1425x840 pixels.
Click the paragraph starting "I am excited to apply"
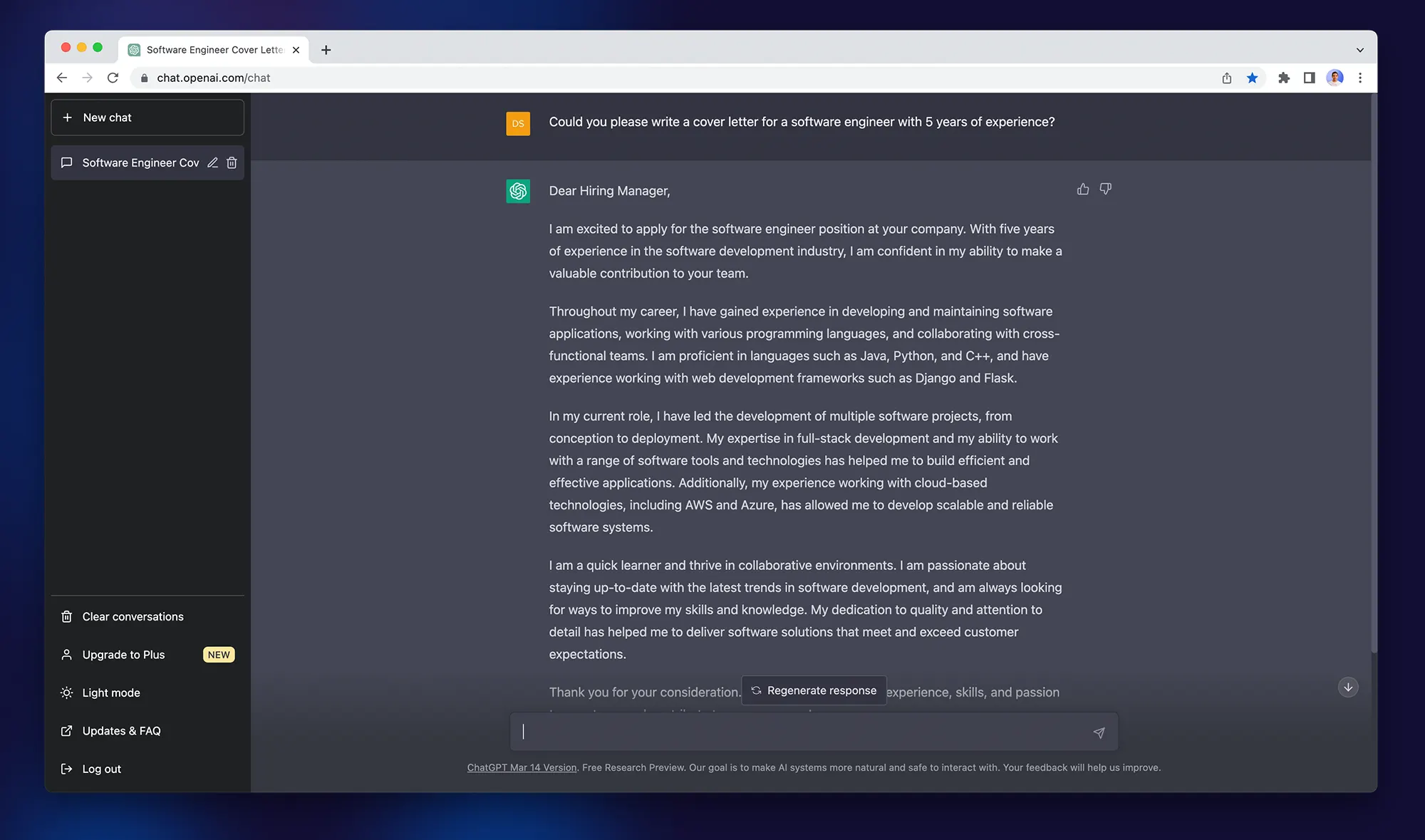(x=805, y=252)
